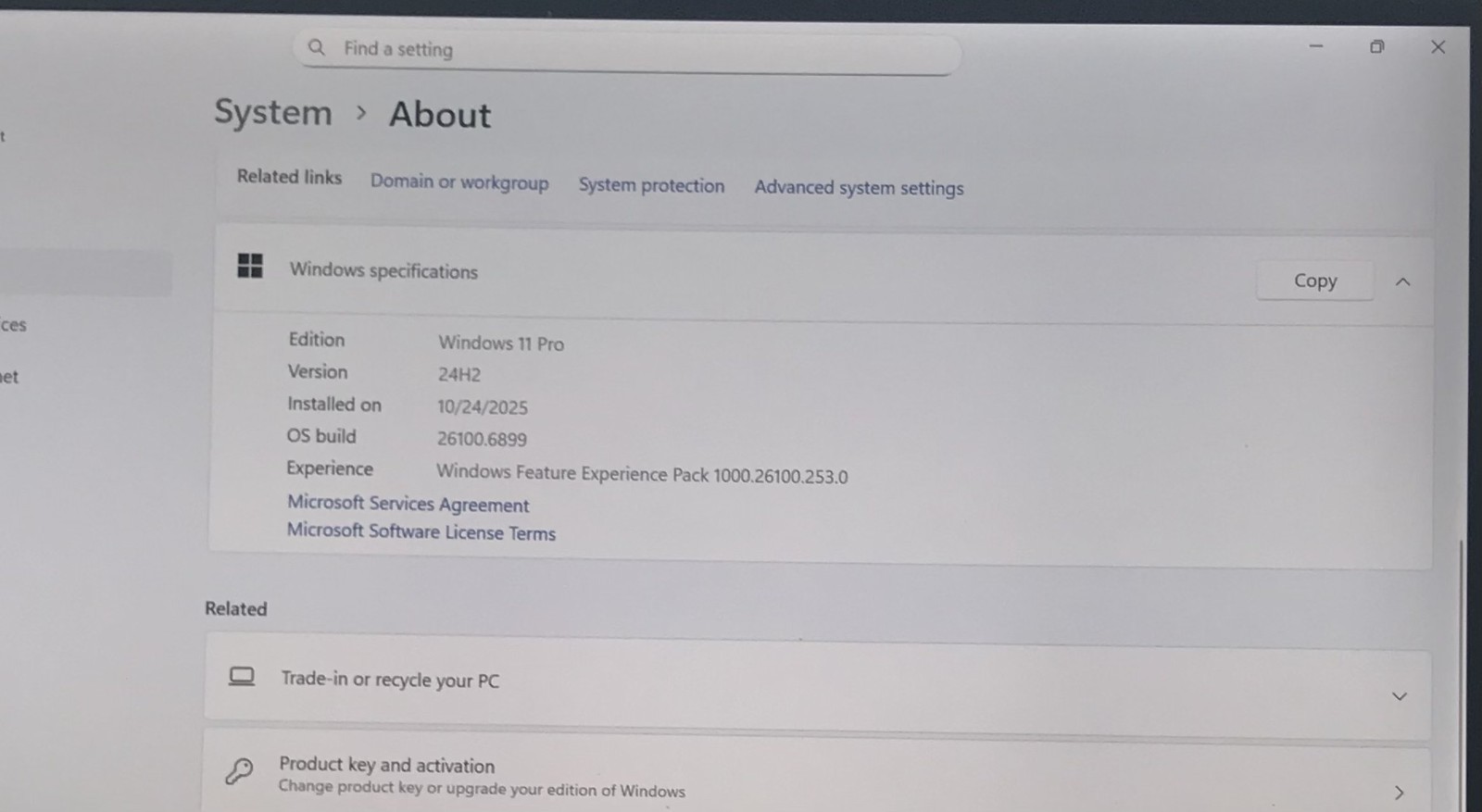Select the 24H2 version value
This screenshot has height=812, width=1482.
pyautogui.click(x=459, y=375)
